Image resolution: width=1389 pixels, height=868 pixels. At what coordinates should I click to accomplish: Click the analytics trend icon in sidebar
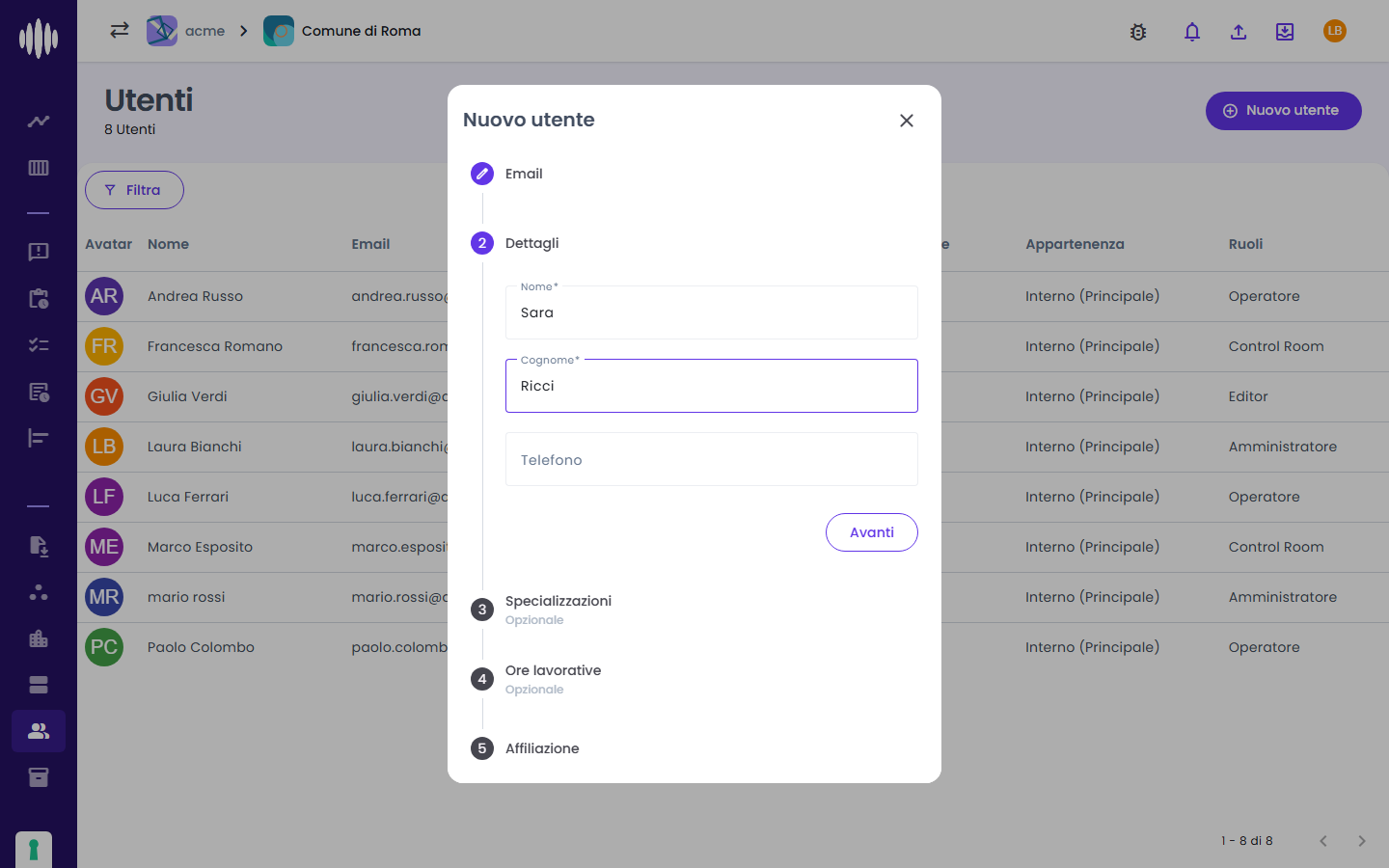pos(39,122)
